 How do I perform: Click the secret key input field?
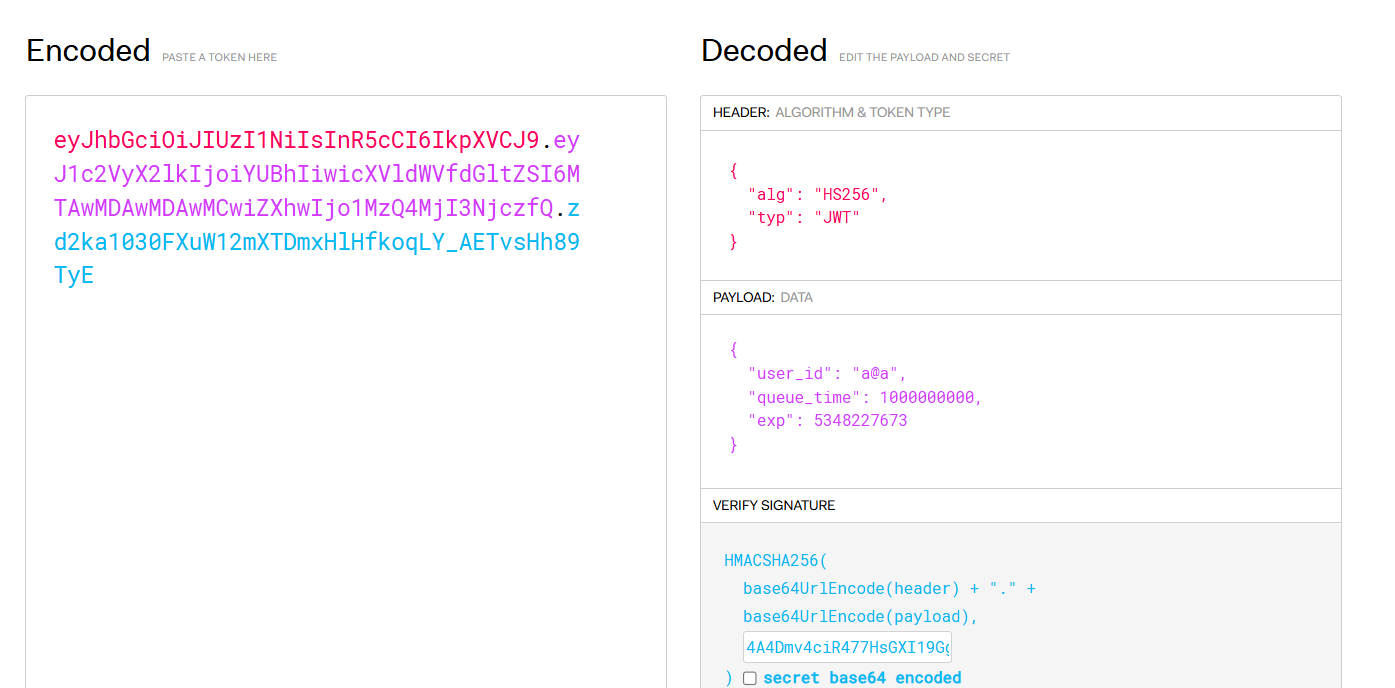click(847, 646)
